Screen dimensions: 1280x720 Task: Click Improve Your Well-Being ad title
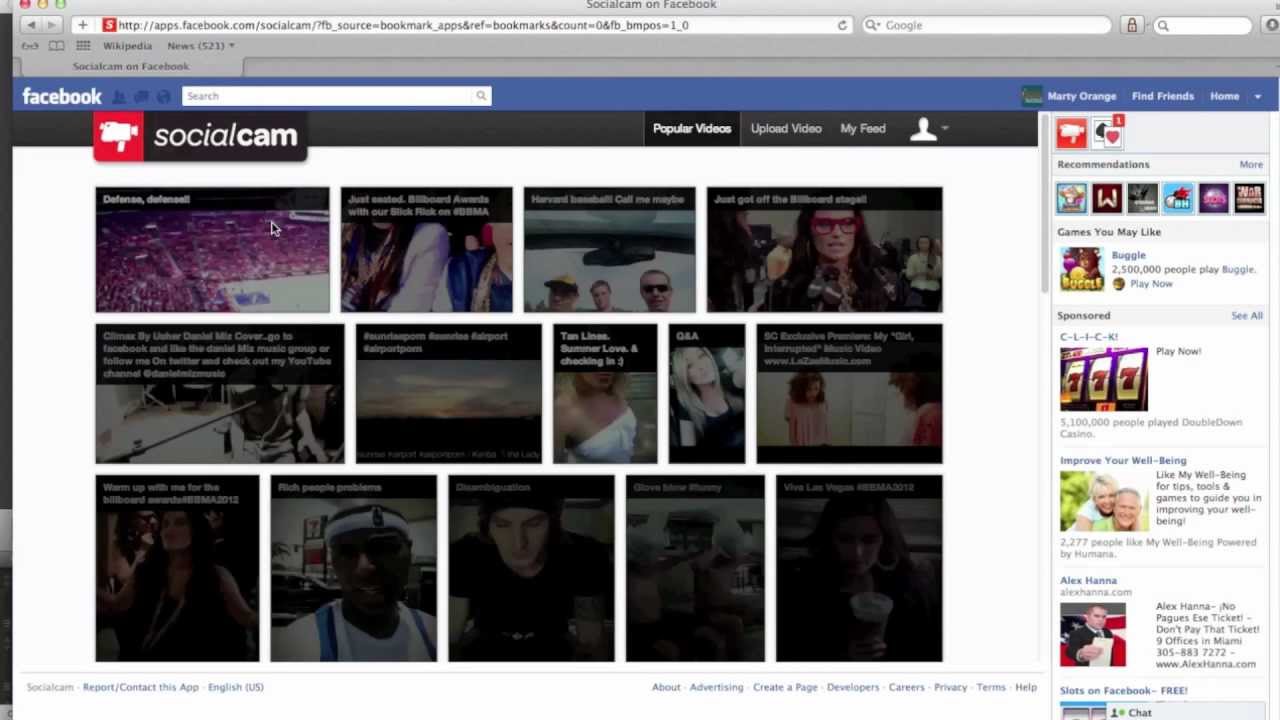(x=1123, y=461)
